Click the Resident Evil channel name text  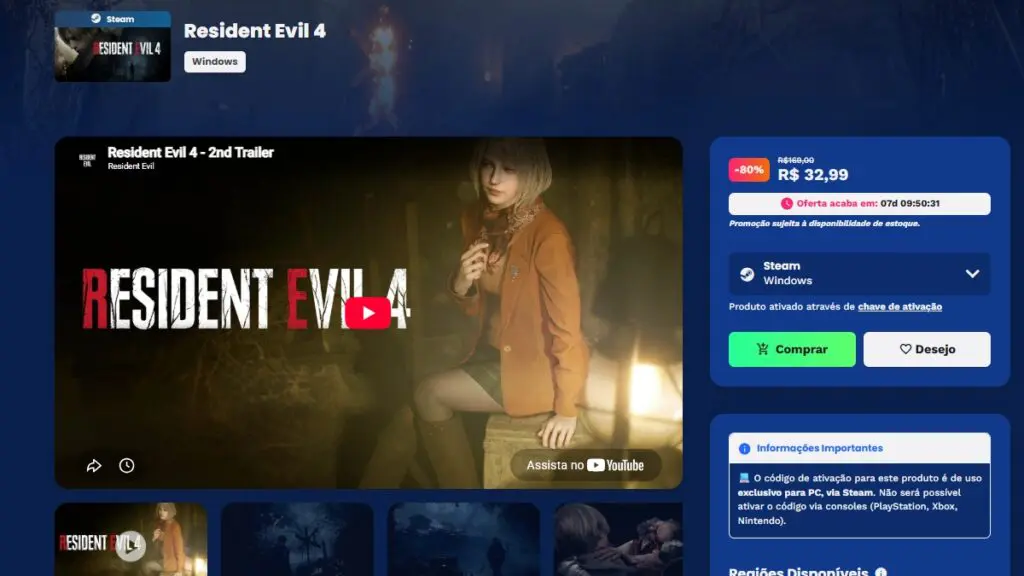[x=131, y=166]
